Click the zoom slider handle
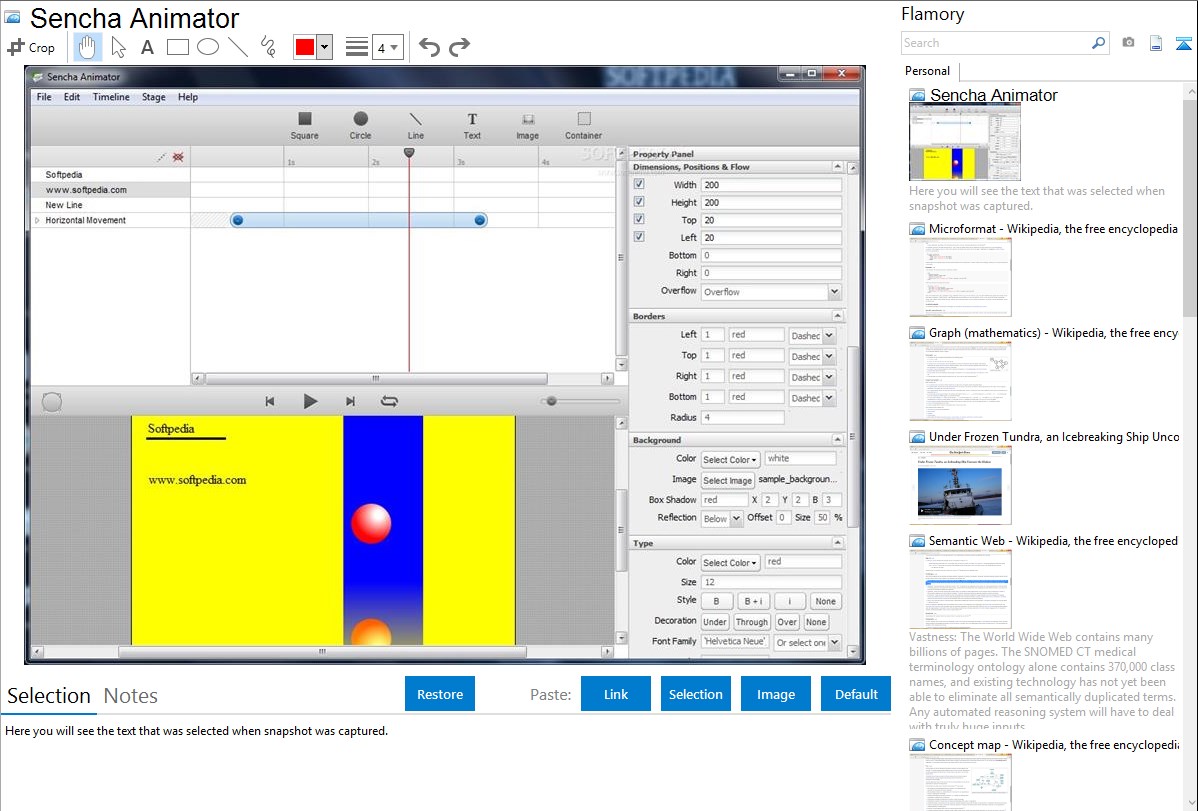 [551, 401]
